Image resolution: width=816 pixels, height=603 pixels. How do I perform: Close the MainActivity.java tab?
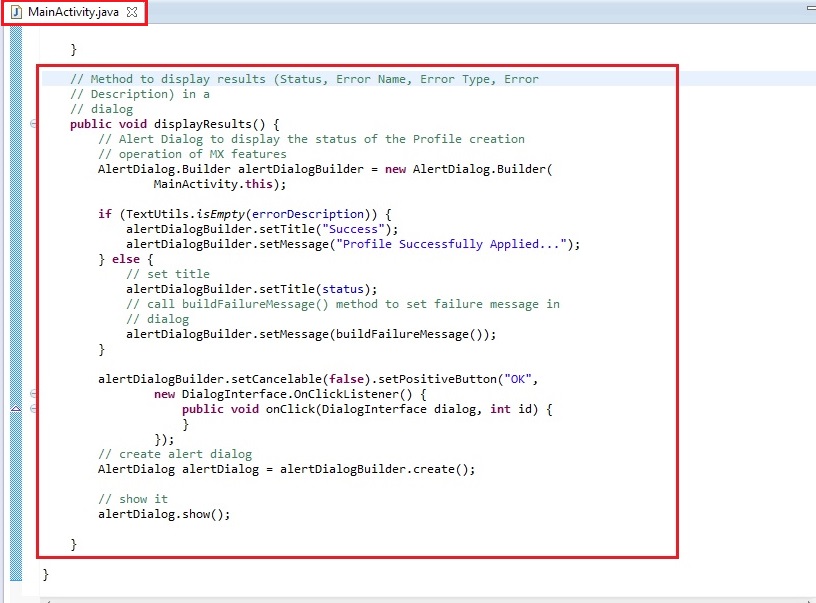point(131,12)
